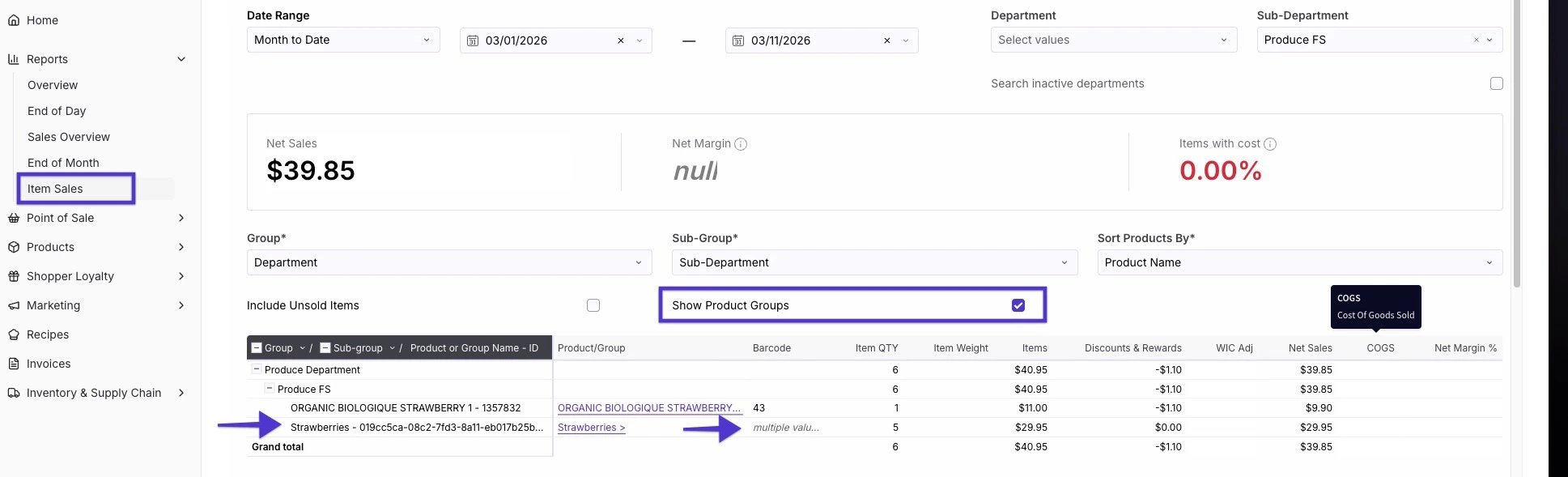Open the Month to Date dropdown

343,40
